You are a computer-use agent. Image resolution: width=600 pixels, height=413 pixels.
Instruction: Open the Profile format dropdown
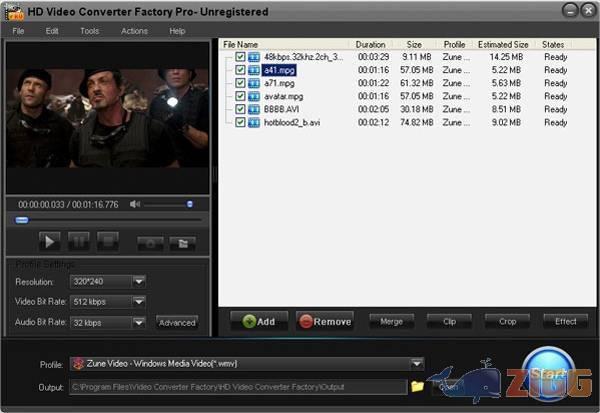click(417, 364)
